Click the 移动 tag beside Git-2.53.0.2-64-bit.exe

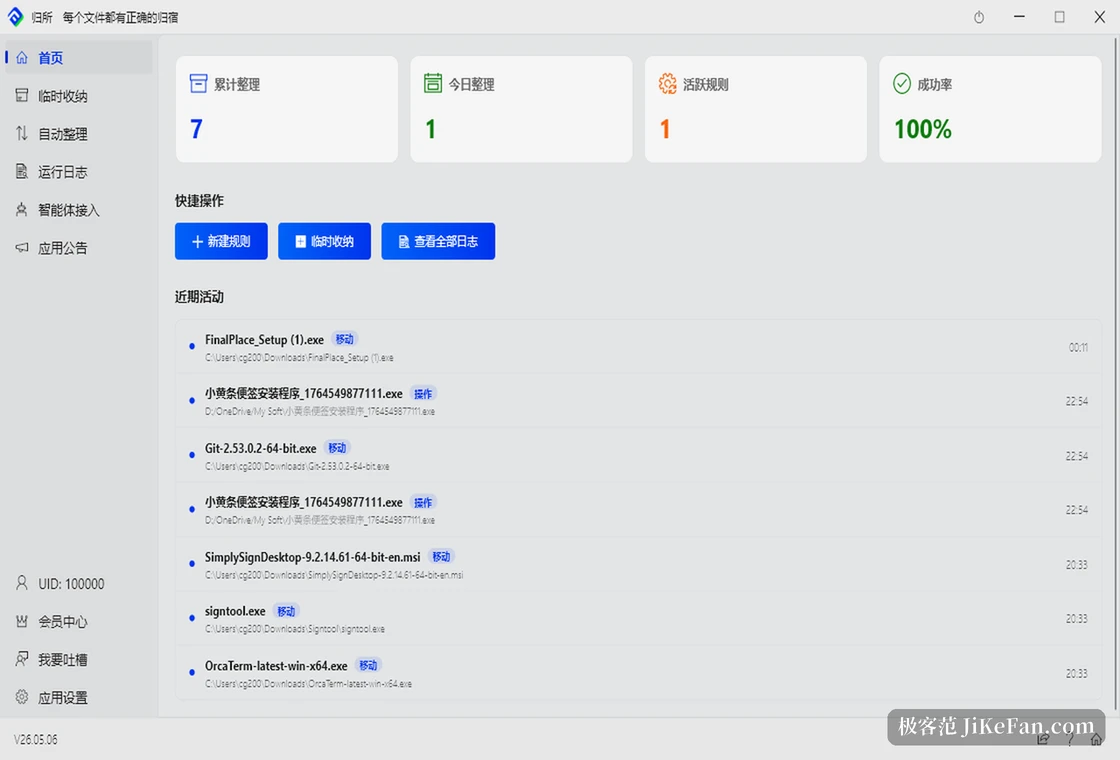click(x=337, y=448)
